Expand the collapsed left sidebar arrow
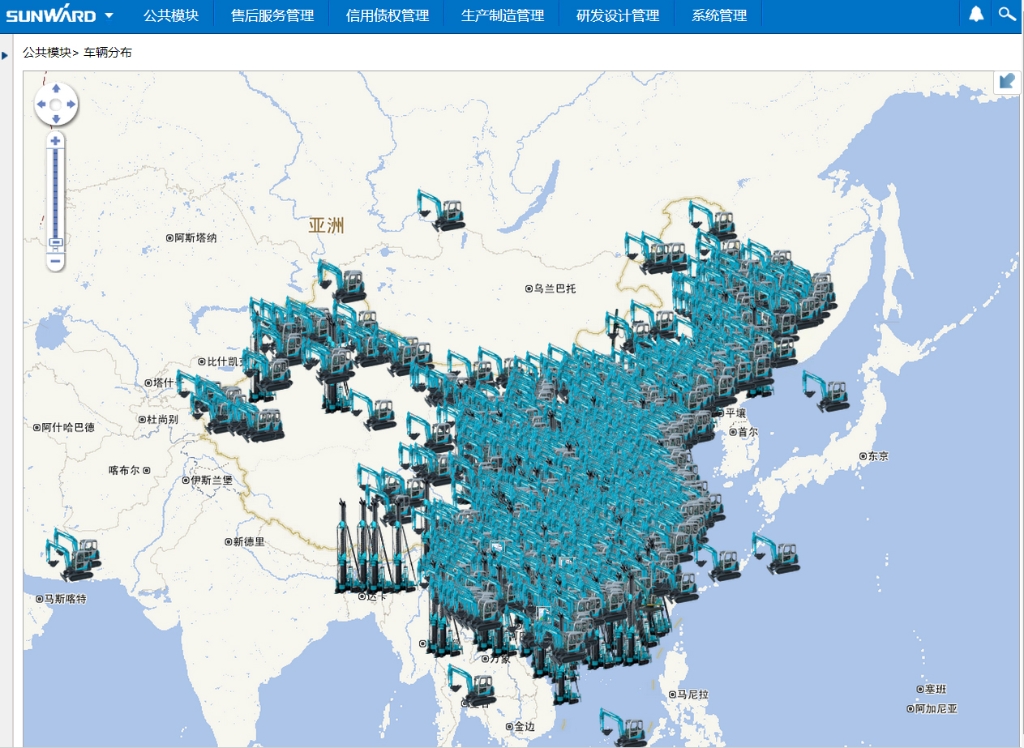The width and height of the screenshot is (1024, 748). click(5, 55)
